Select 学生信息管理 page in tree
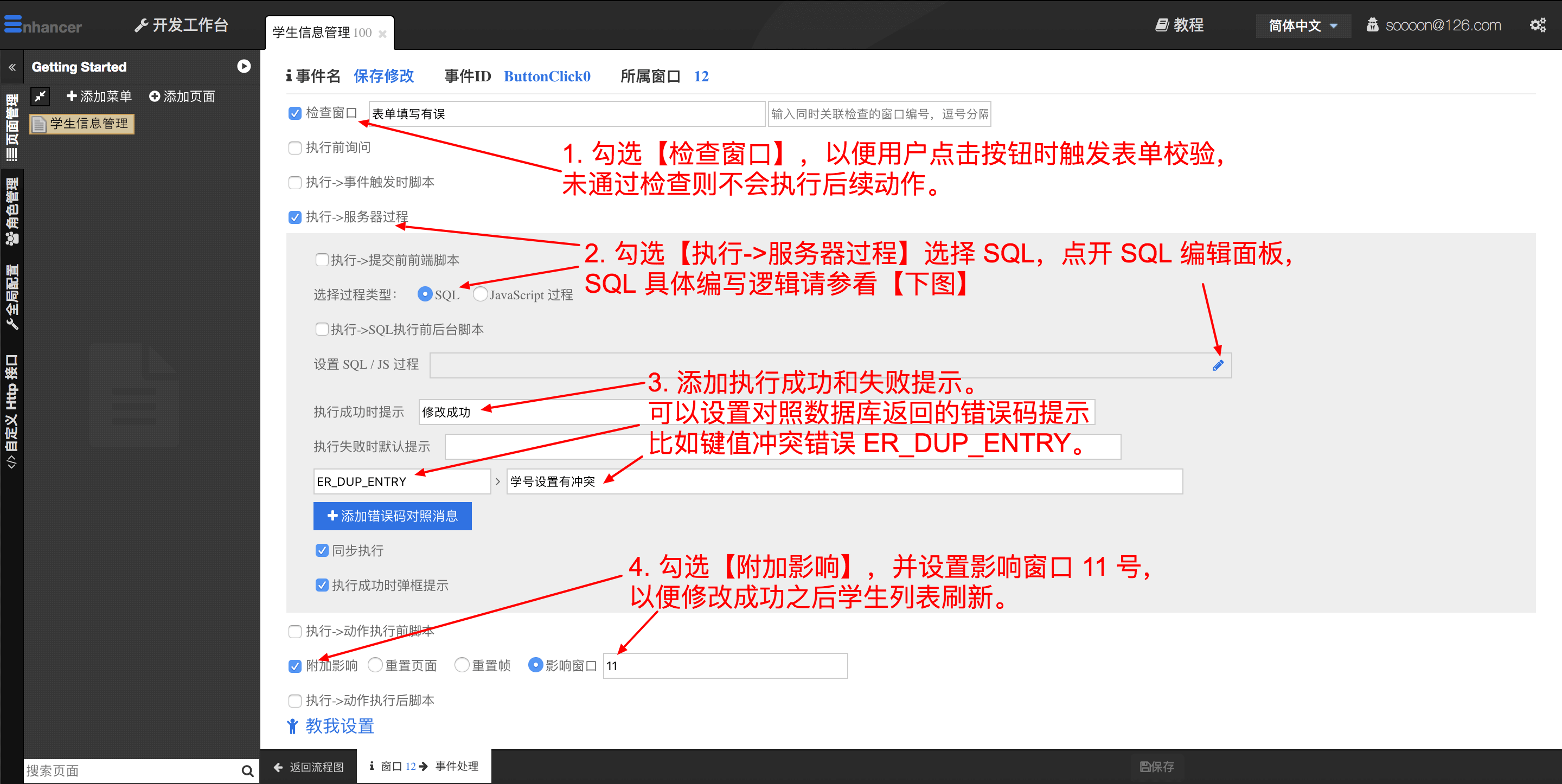 [82, 124]
